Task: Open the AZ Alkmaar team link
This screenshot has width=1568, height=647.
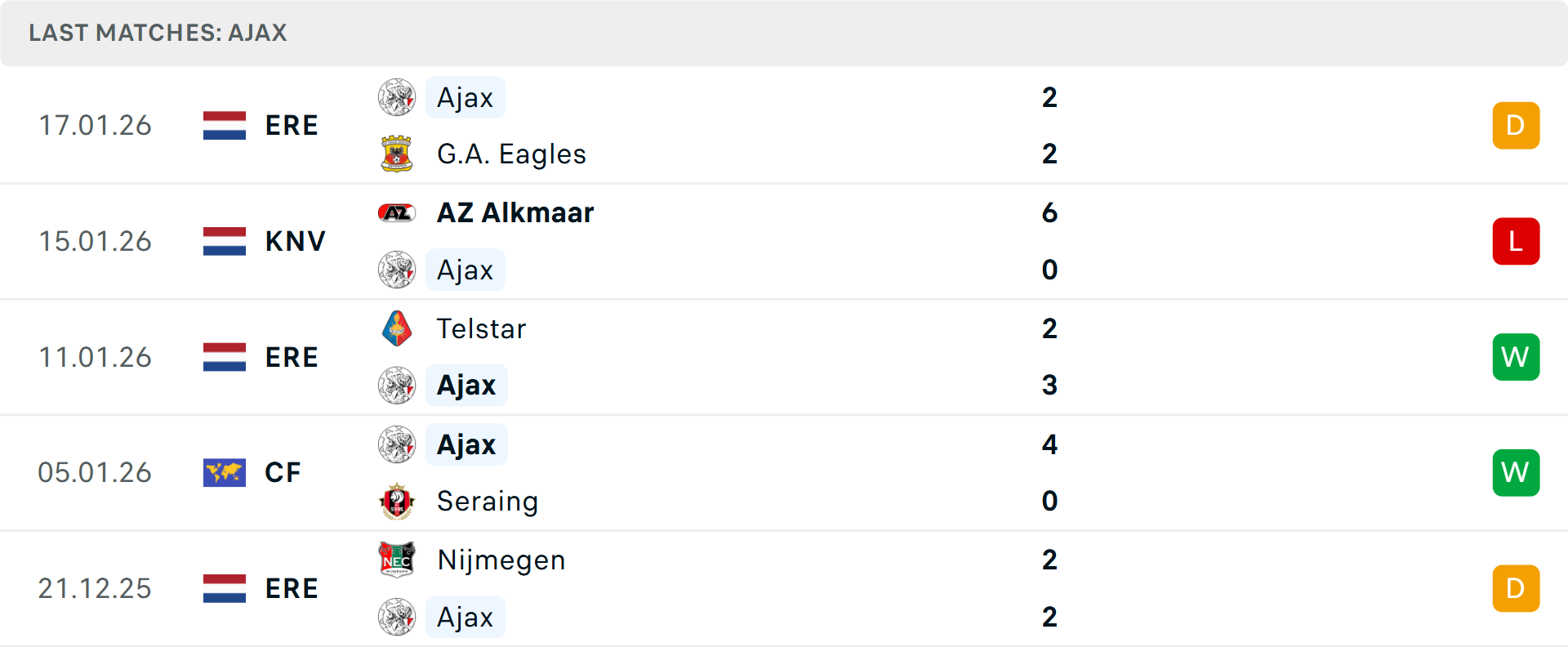Action: [515, 213]
